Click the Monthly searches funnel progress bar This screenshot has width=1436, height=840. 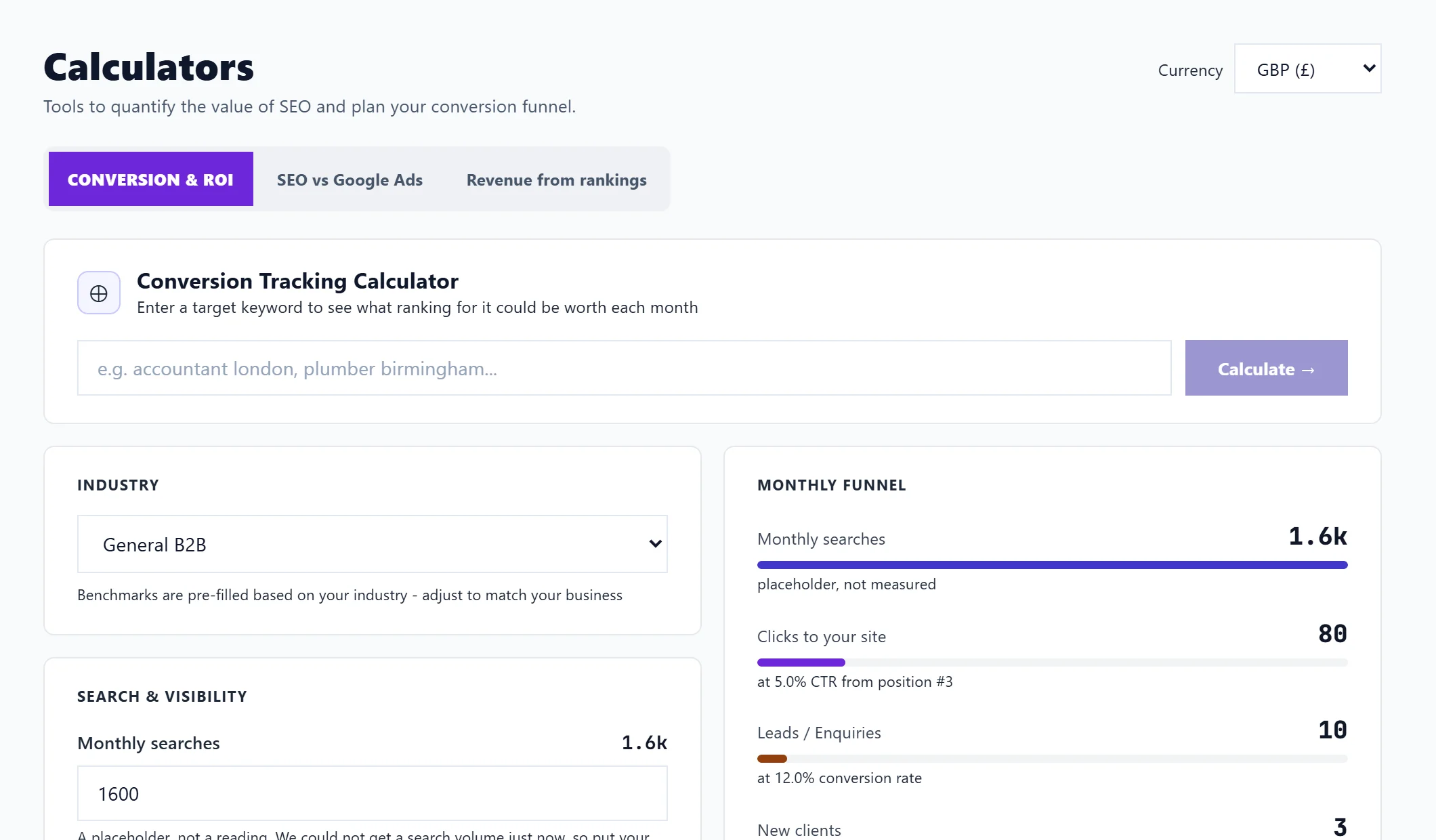1052,565
